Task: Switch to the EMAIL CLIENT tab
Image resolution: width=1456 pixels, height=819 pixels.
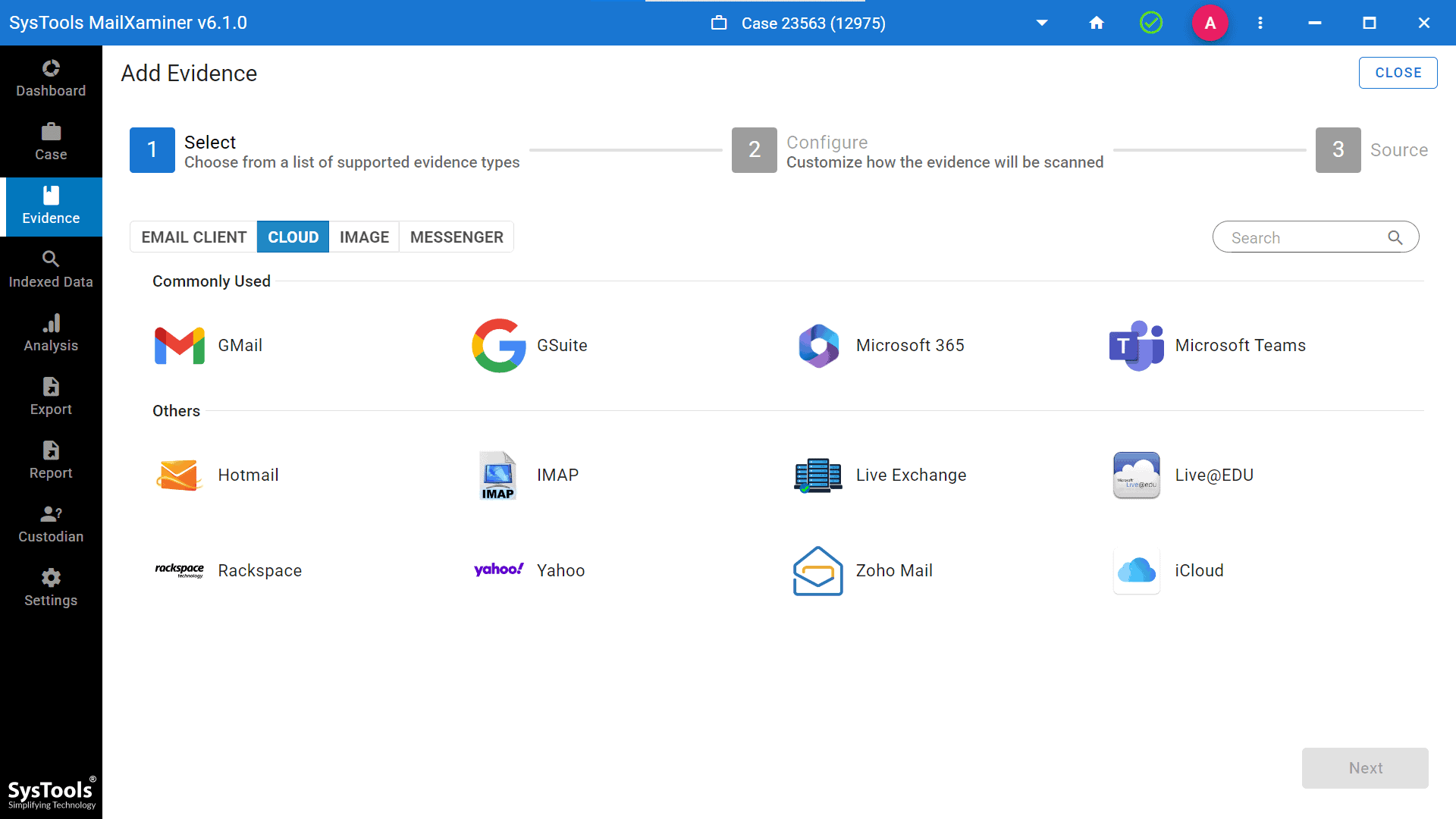Action: 194,237
